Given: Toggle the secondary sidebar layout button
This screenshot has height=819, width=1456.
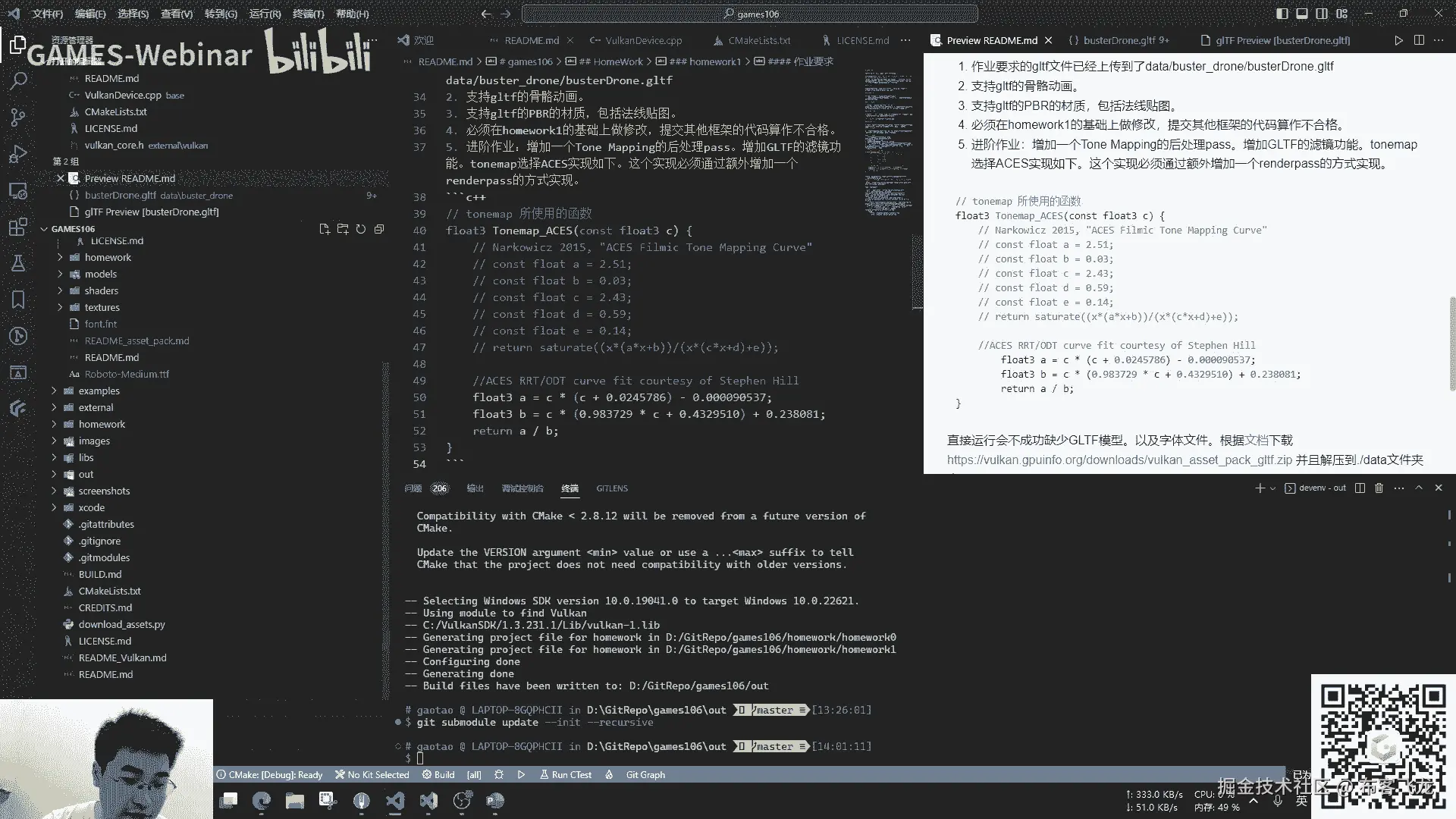Looking at the screenshot, I should tap(1322, 14).
